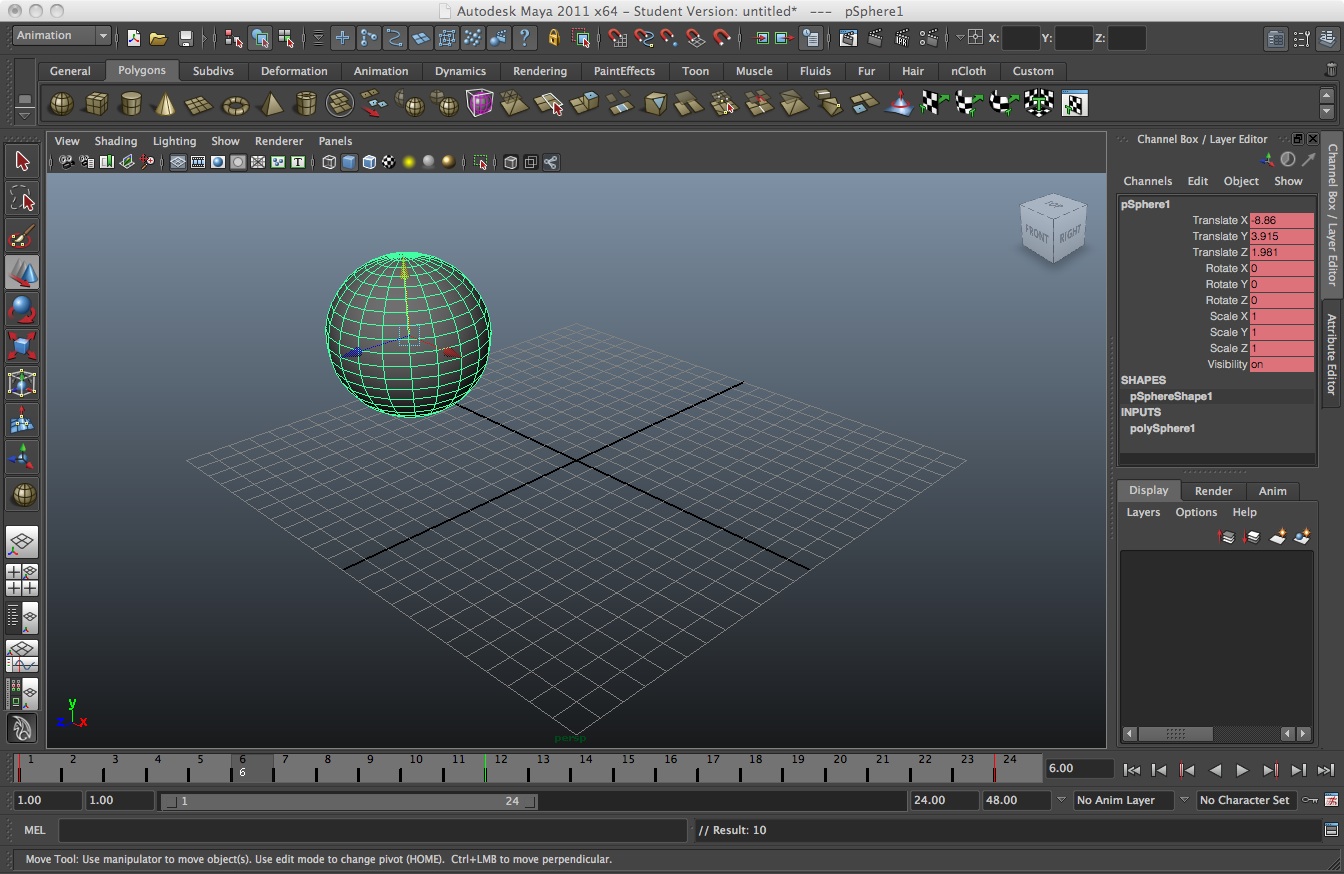1344x874 pixels.
Task: Select the Rotate tool
Action: pyautogui.click(x=22, y=309)
